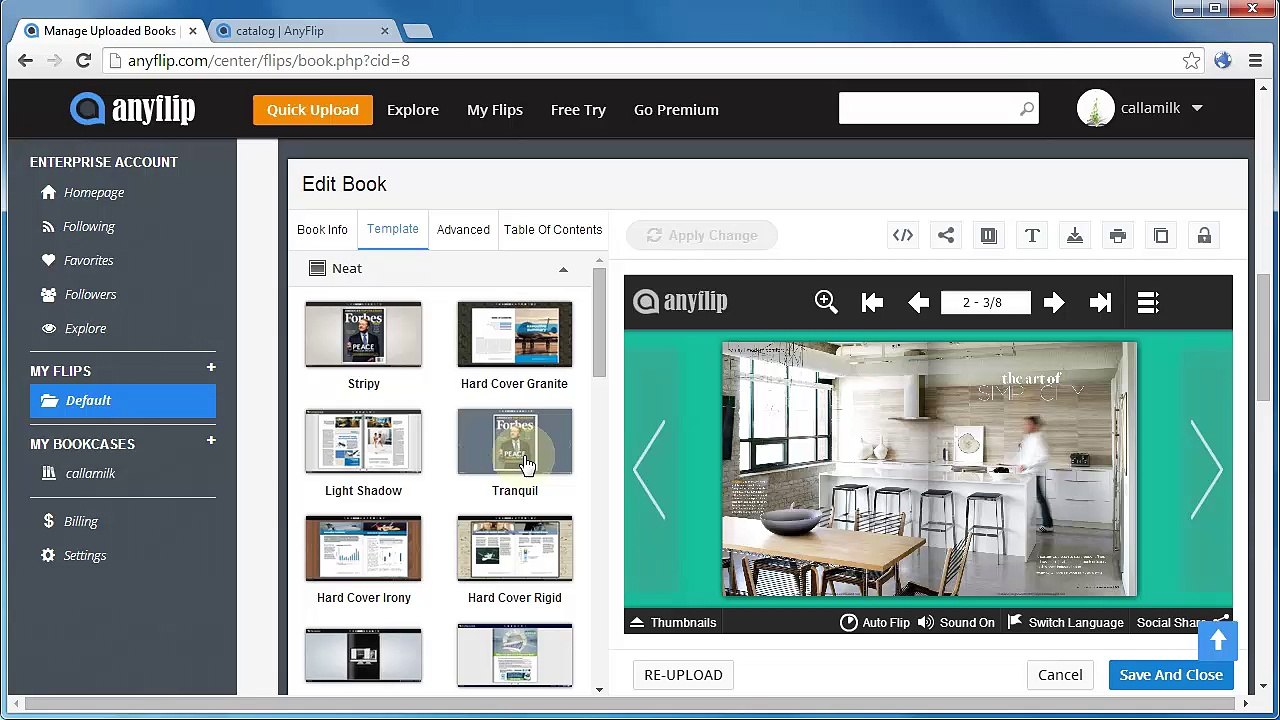Go to next page using viewer toolbar arrow
1280x720 pixels.
pos(1053,302)
